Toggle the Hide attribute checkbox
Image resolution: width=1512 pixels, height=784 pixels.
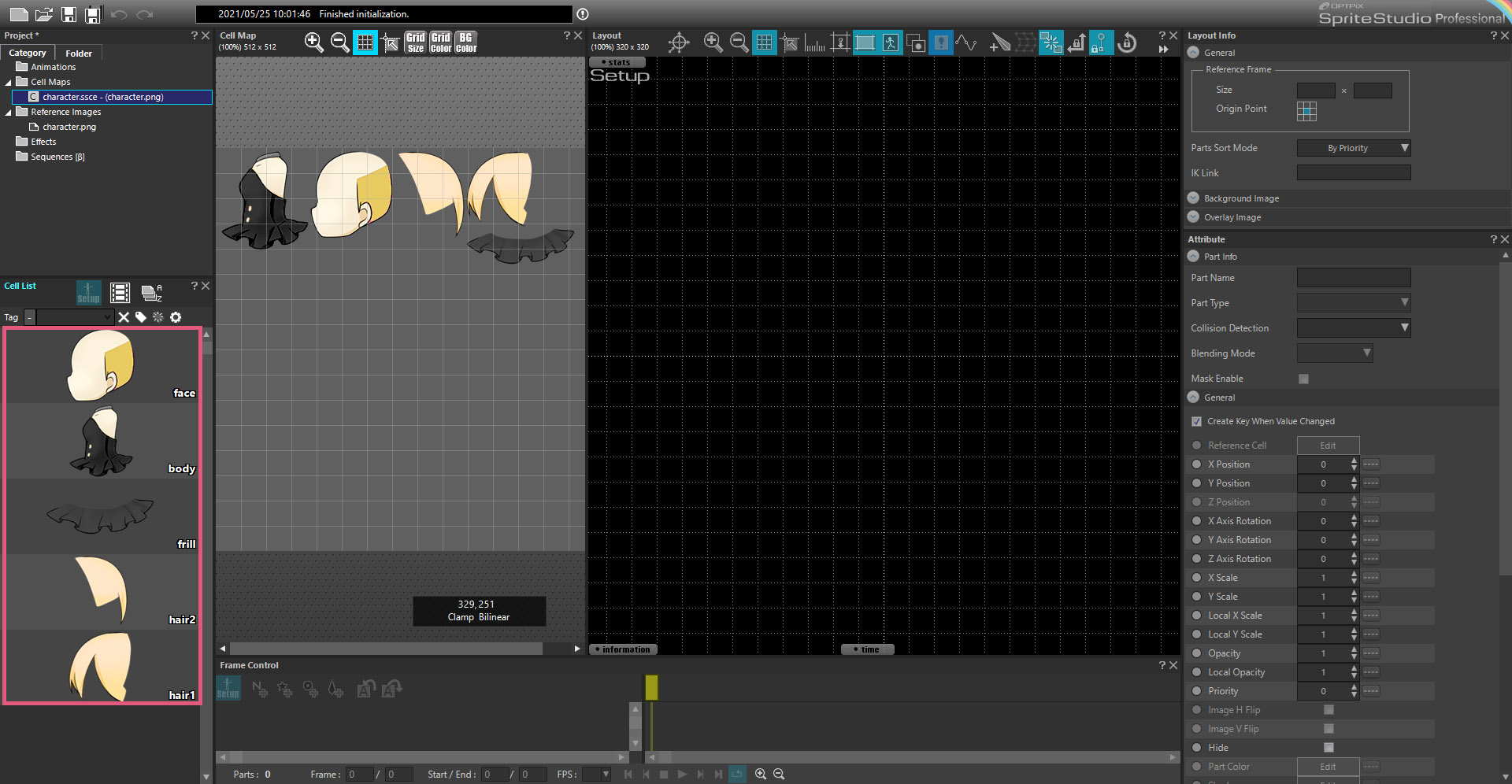pos(1329,748)
